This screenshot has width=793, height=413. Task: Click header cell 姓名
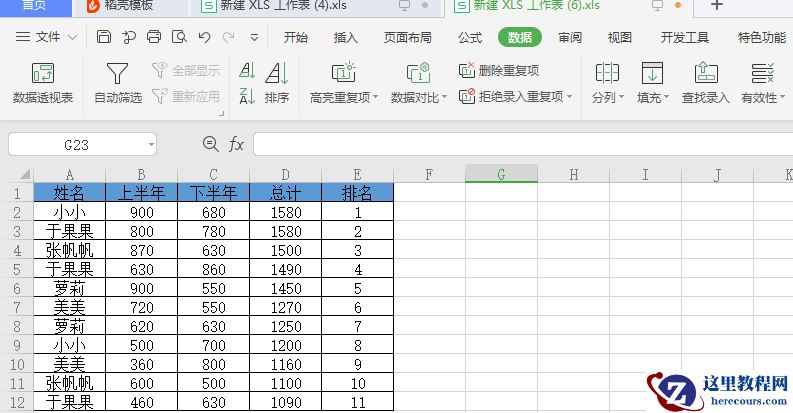click(x=69, y=193)
